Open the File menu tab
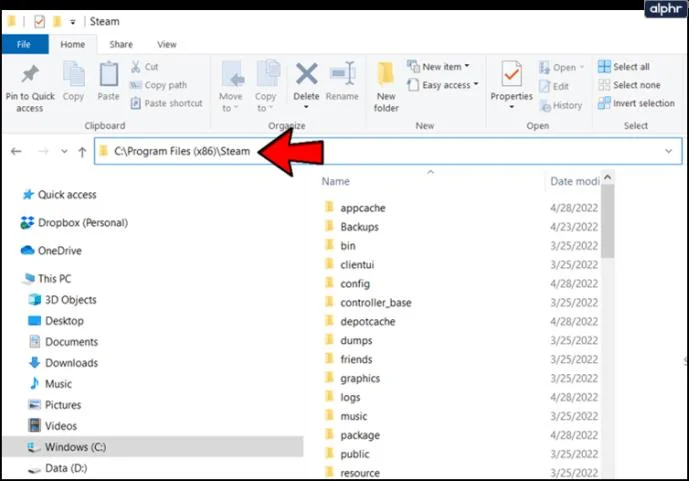This screenshot has width=689, height=481. [24, 44]
